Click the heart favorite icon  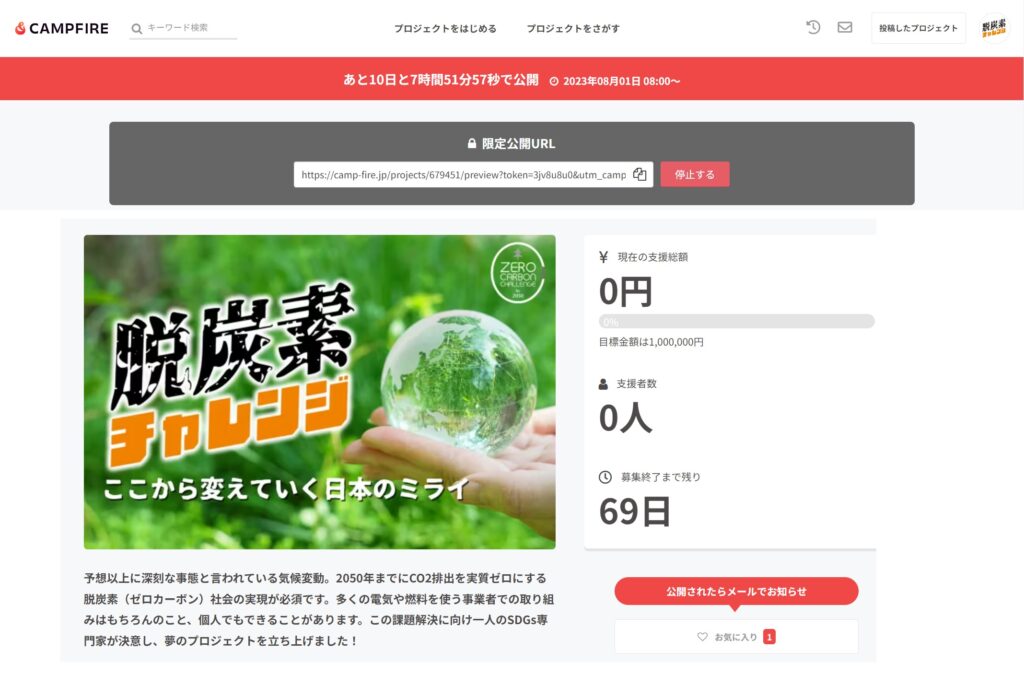tap(702, 636)
